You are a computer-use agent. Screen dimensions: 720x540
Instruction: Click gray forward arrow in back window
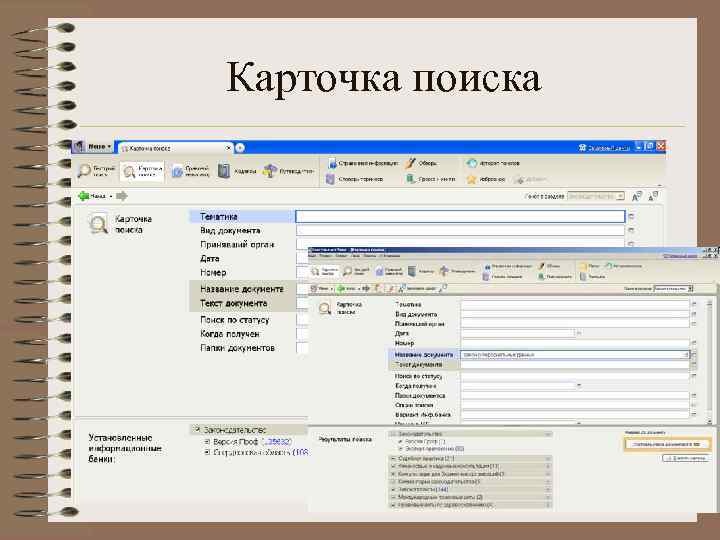point(122,196)
